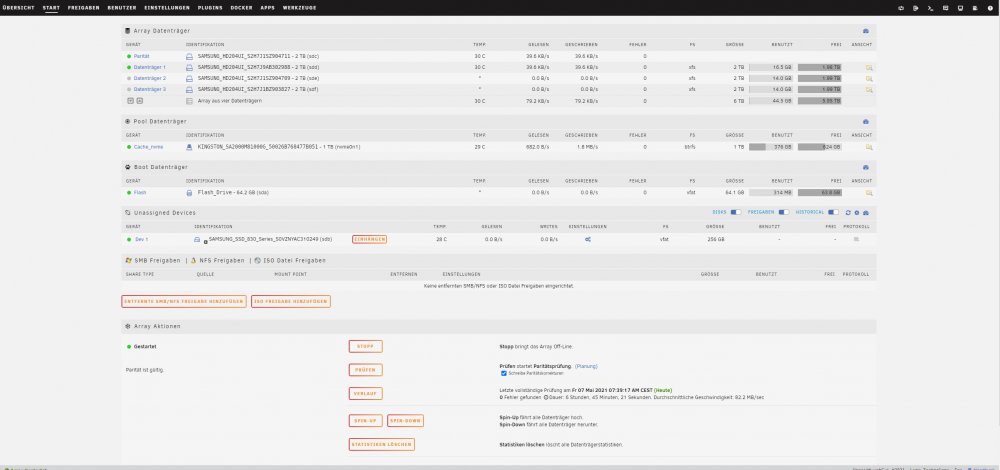This screenshot has width=1000, height=470.
Task: Toggle the Freigaben switch in Unassigned Devices
Action: coord(784,212)
